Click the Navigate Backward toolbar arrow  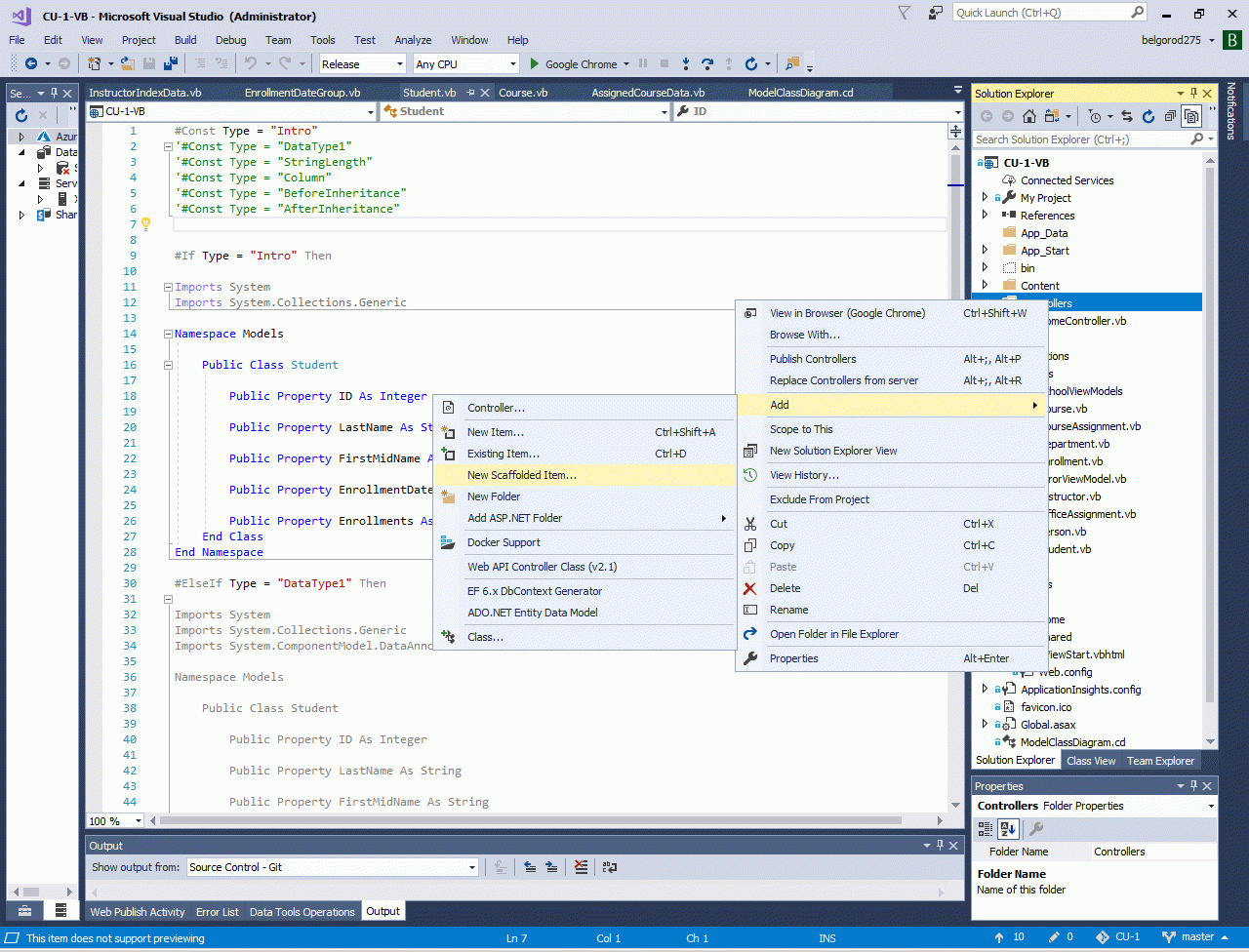[x=31, y=63]
